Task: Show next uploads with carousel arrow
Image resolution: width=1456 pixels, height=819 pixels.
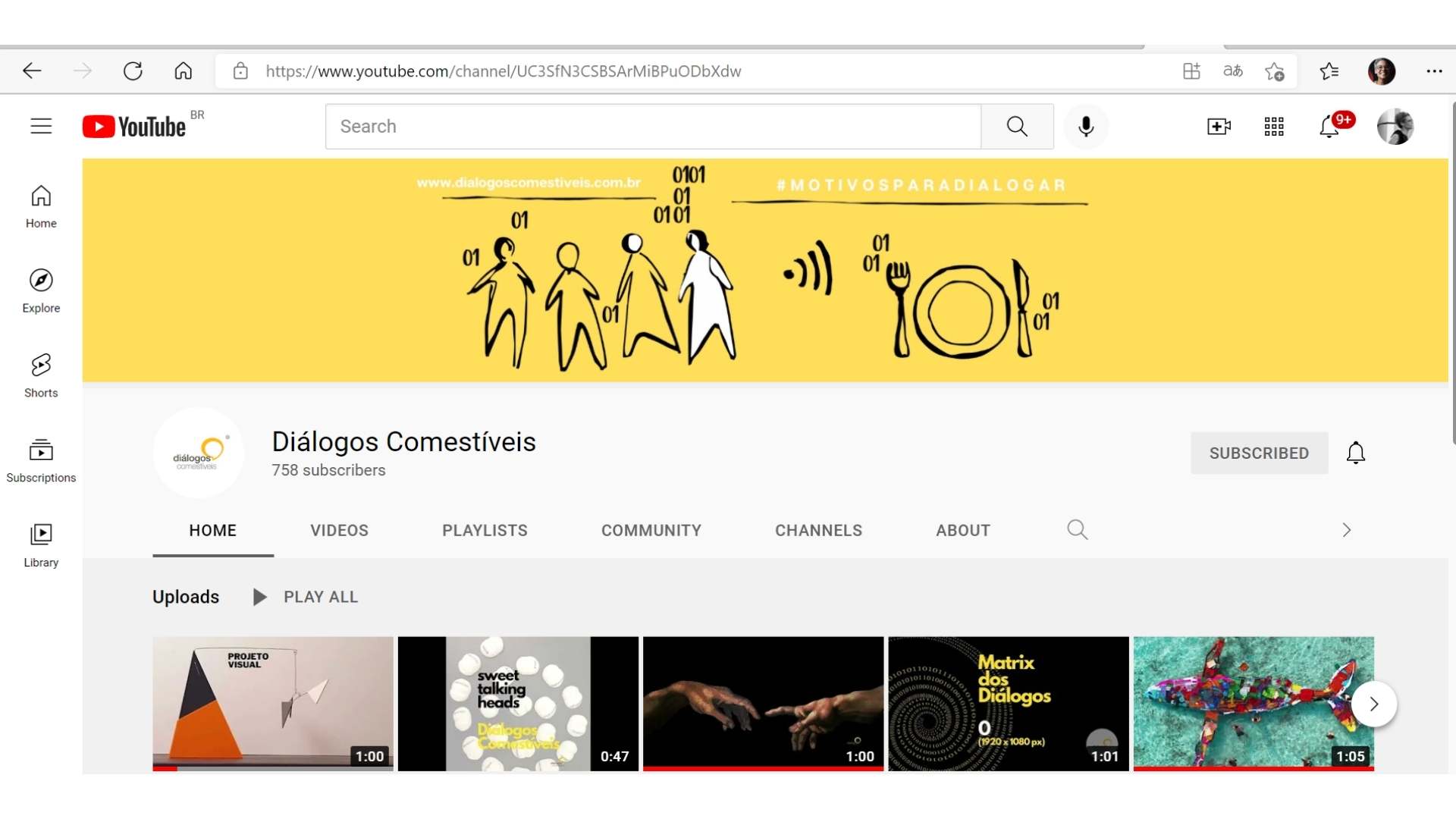Action: (x=1374, y=704)
